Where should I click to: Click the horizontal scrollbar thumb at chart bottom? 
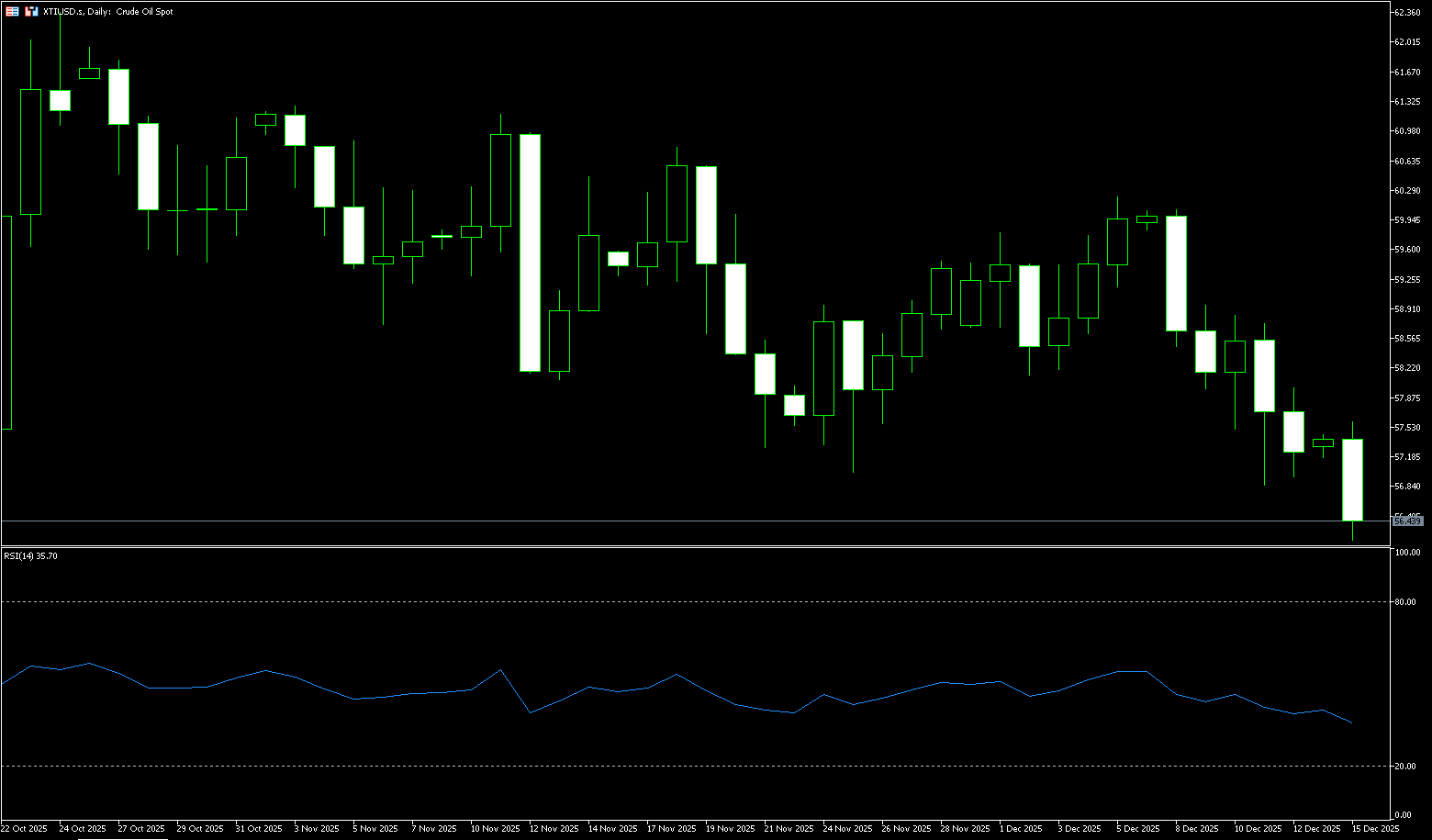coord(121,838)
